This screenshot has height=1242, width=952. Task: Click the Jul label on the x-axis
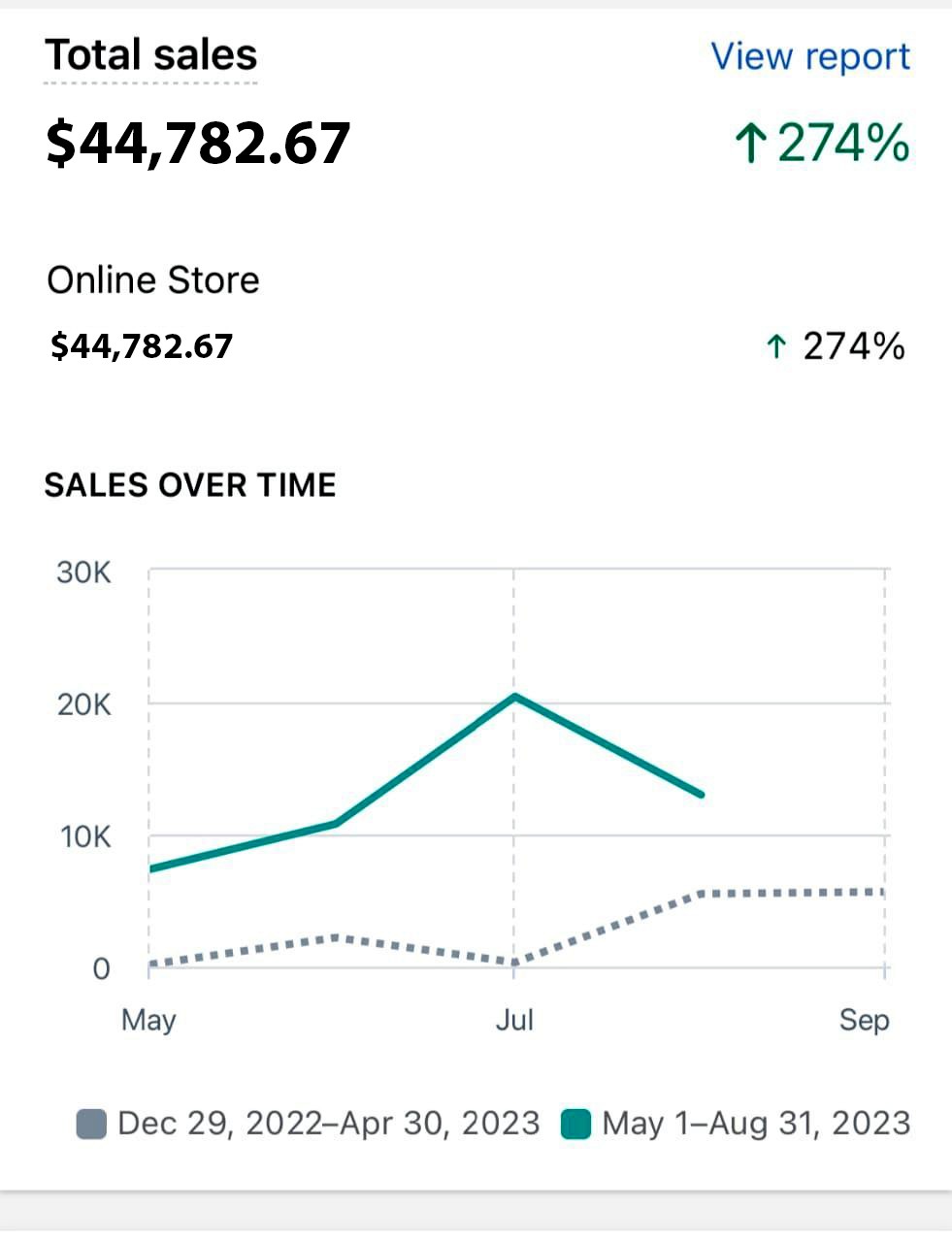514,1020
